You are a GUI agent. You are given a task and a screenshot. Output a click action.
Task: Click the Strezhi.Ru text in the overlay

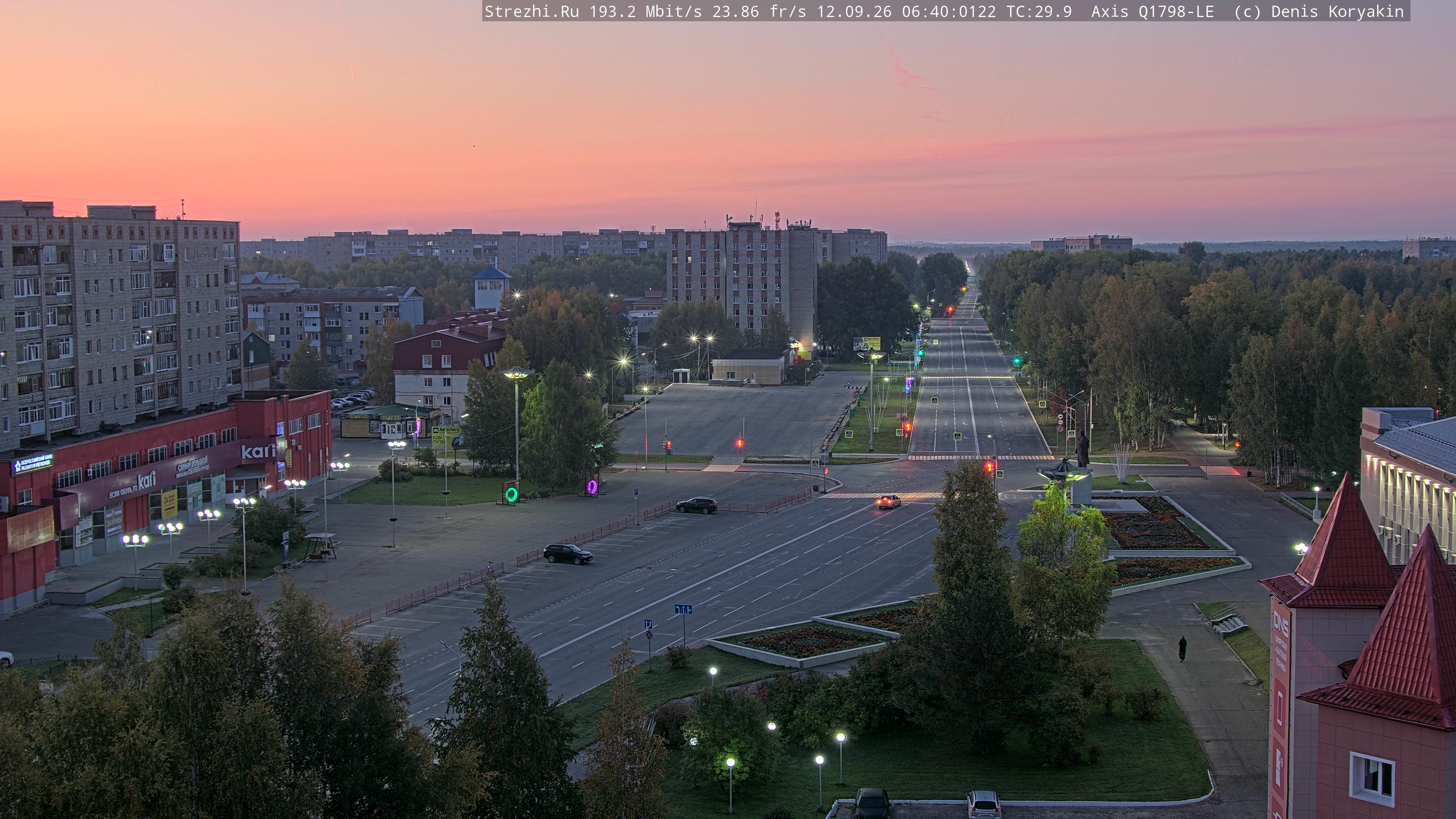pyautogui.click(x=532, y=12)
